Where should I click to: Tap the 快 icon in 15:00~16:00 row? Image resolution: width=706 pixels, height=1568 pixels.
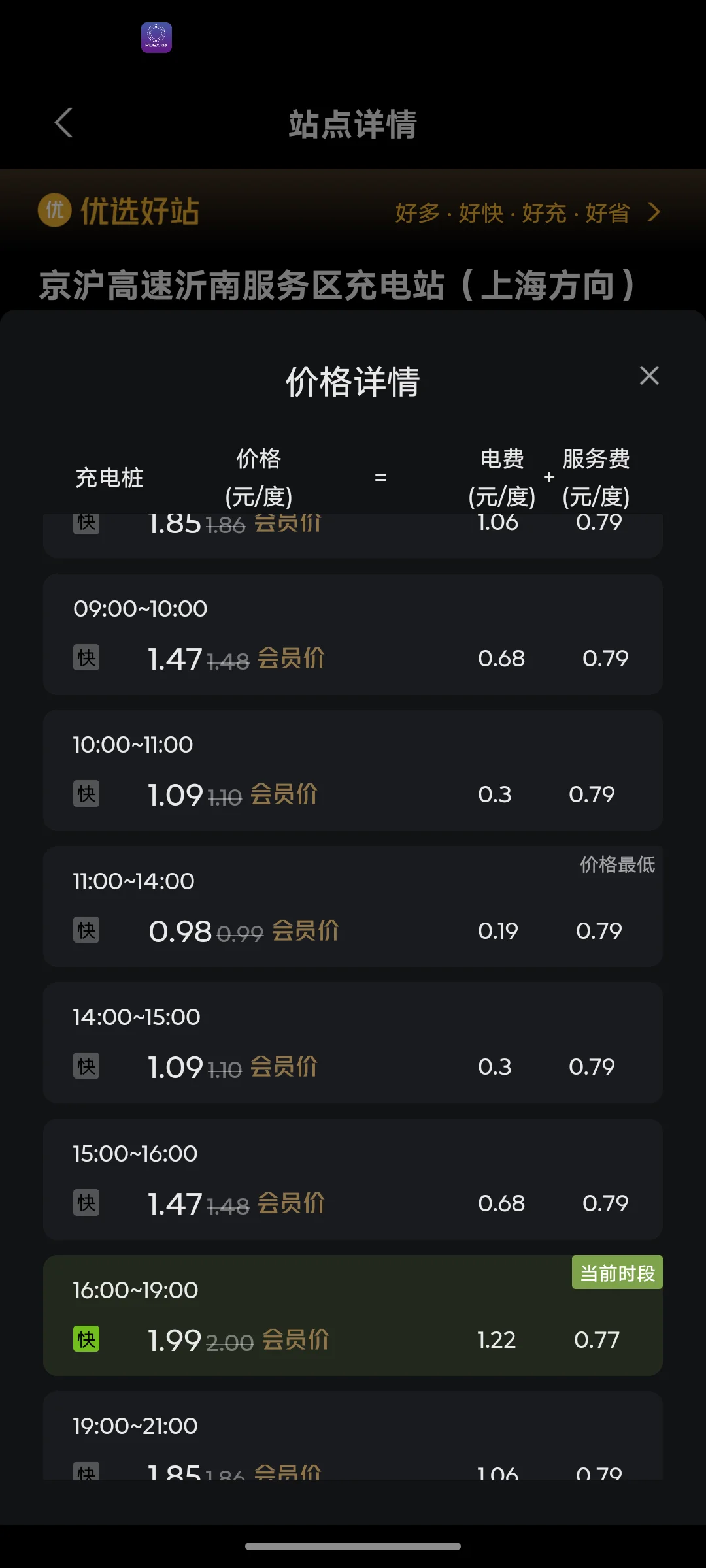86,1203
